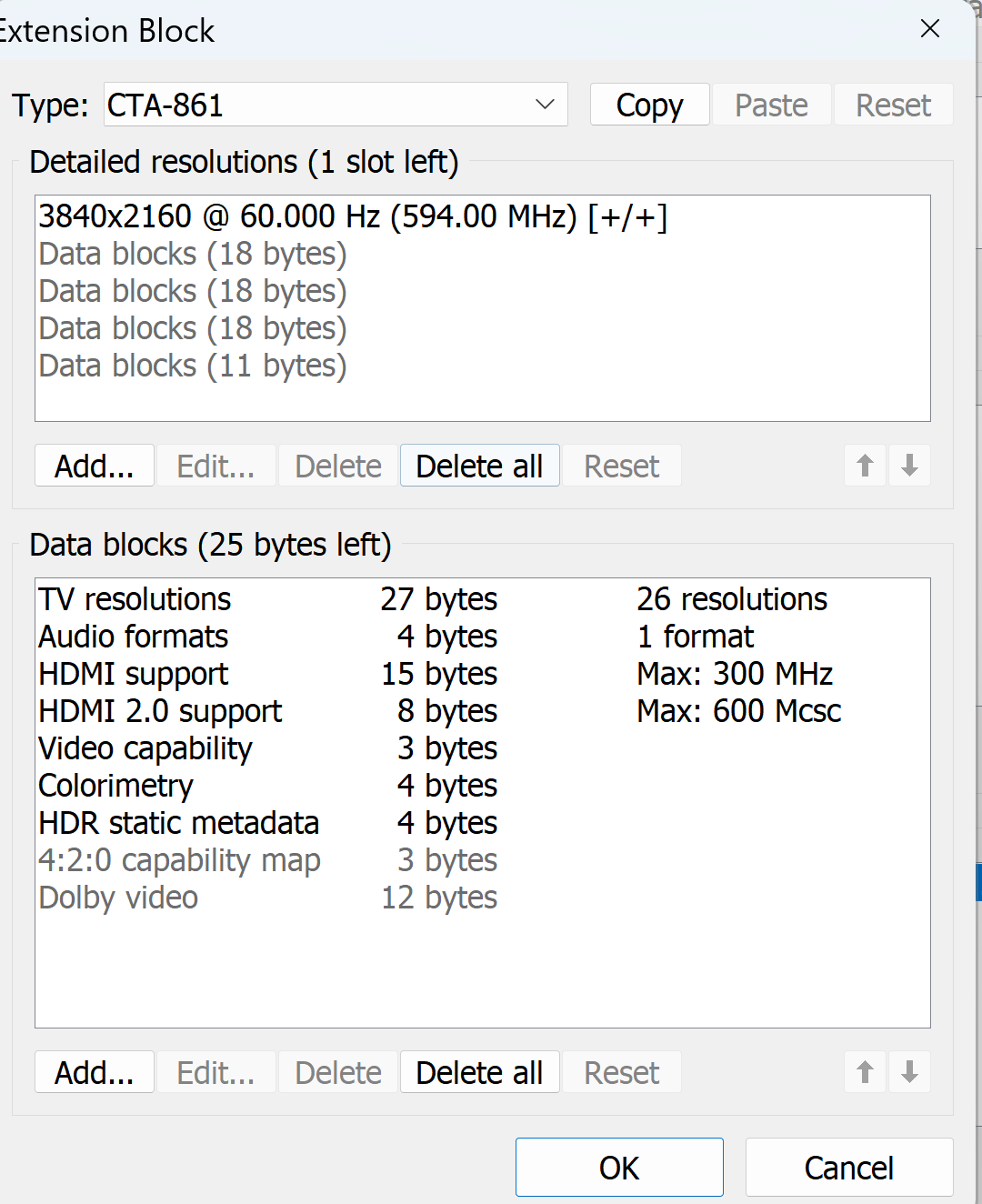Select the TV resolutions data block
The height and width of the screenshot is (1204, 982).
tap(135, 599)
